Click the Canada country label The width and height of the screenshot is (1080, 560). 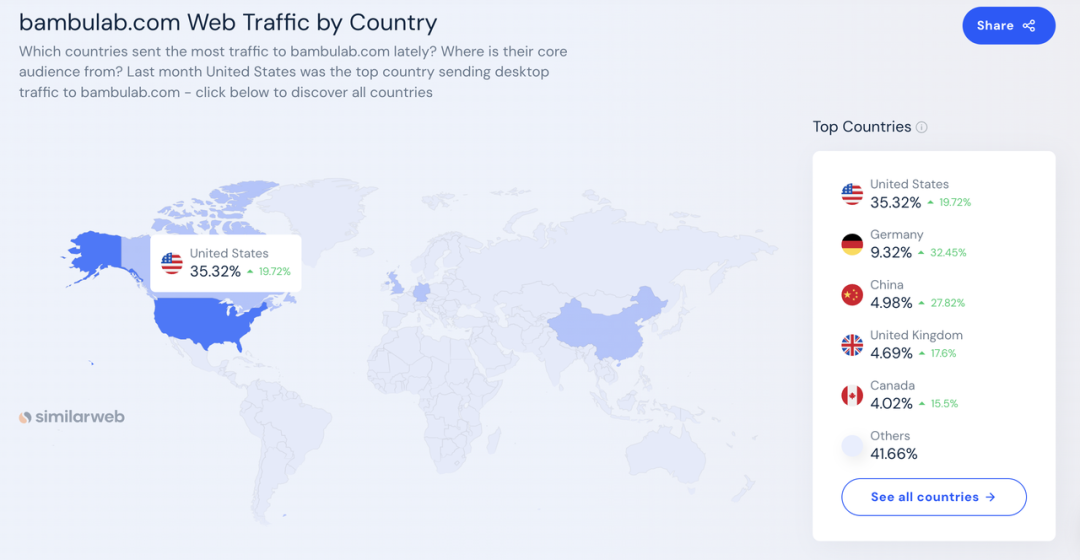coord(892,386)
